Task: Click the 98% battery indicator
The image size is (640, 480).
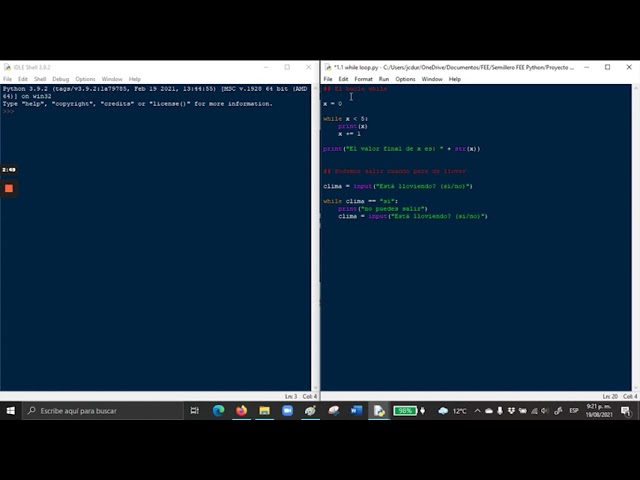Action: click(405, 411)
